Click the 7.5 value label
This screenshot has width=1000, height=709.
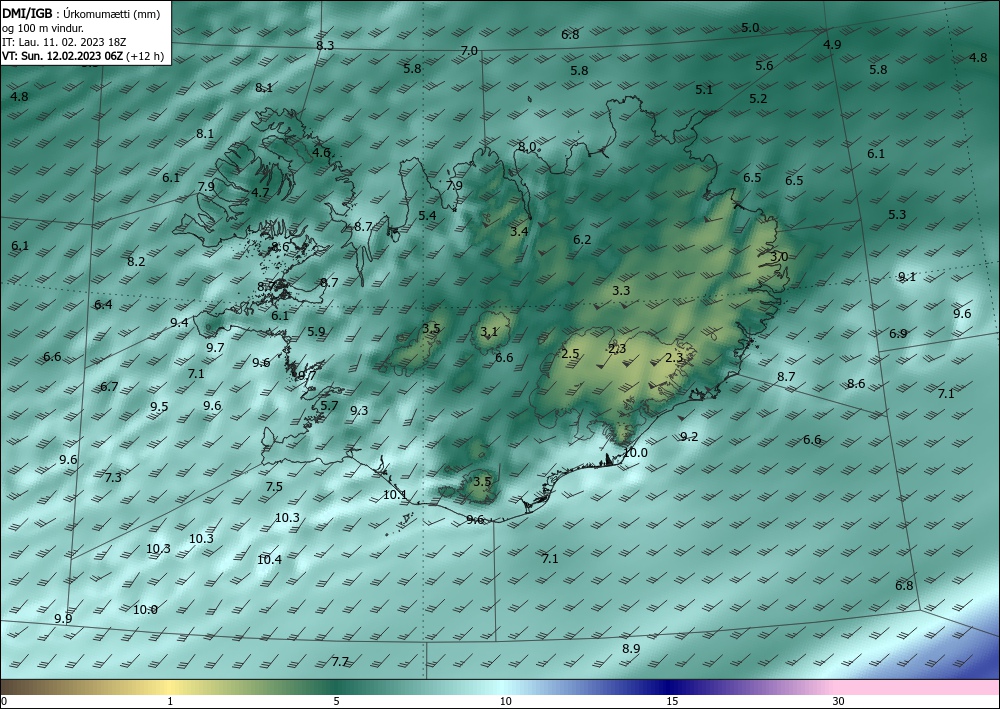point(274,486)
